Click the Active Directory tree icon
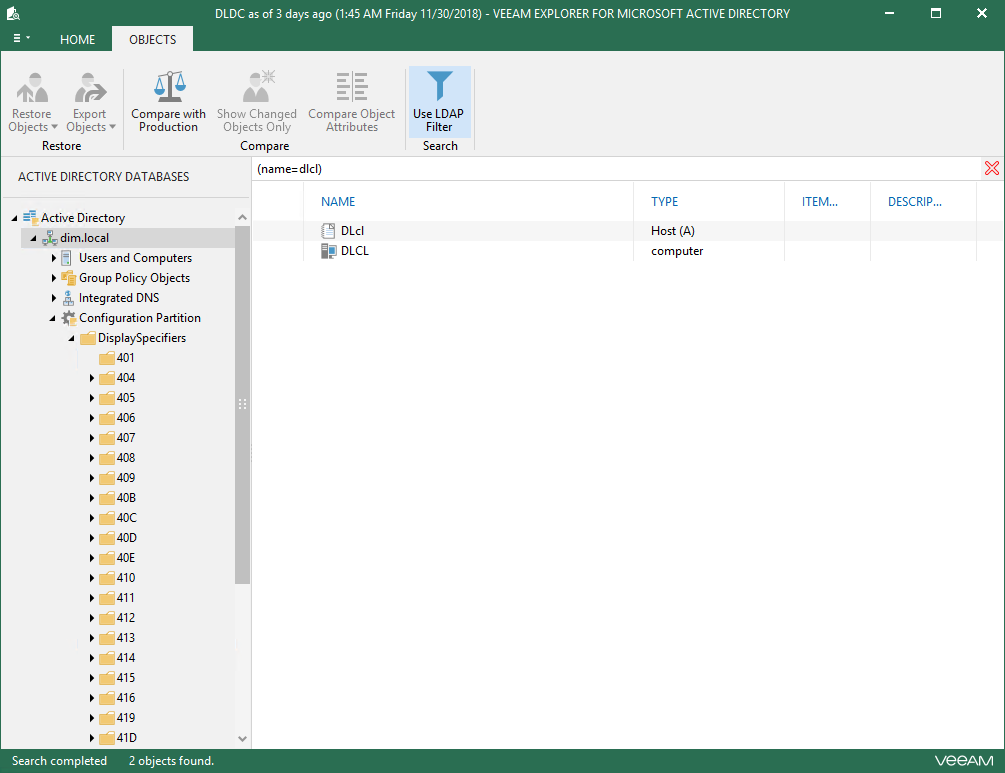 click(x=30, y=217)
